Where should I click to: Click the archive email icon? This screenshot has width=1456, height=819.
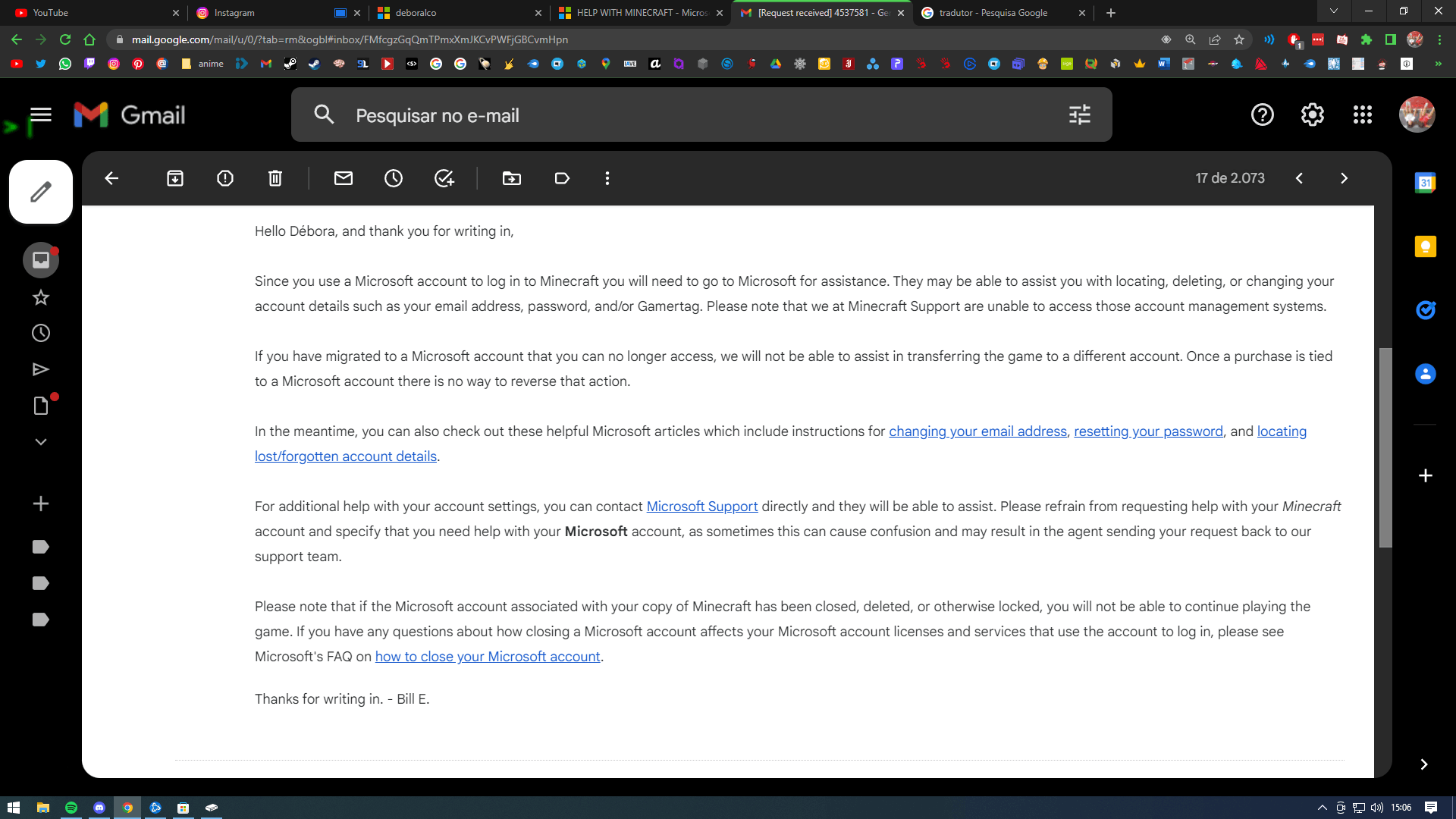(175, 178)
